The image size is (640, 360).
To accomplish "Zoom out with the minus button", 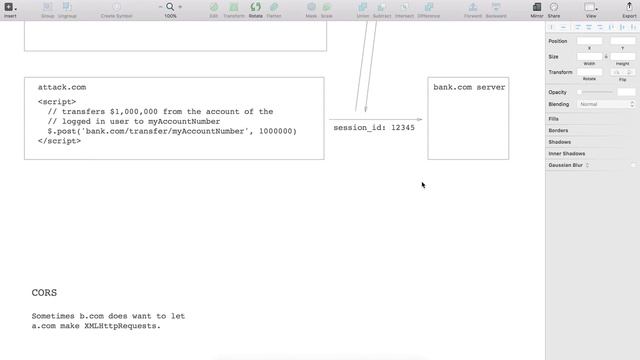I will click(x=160, y=7).
